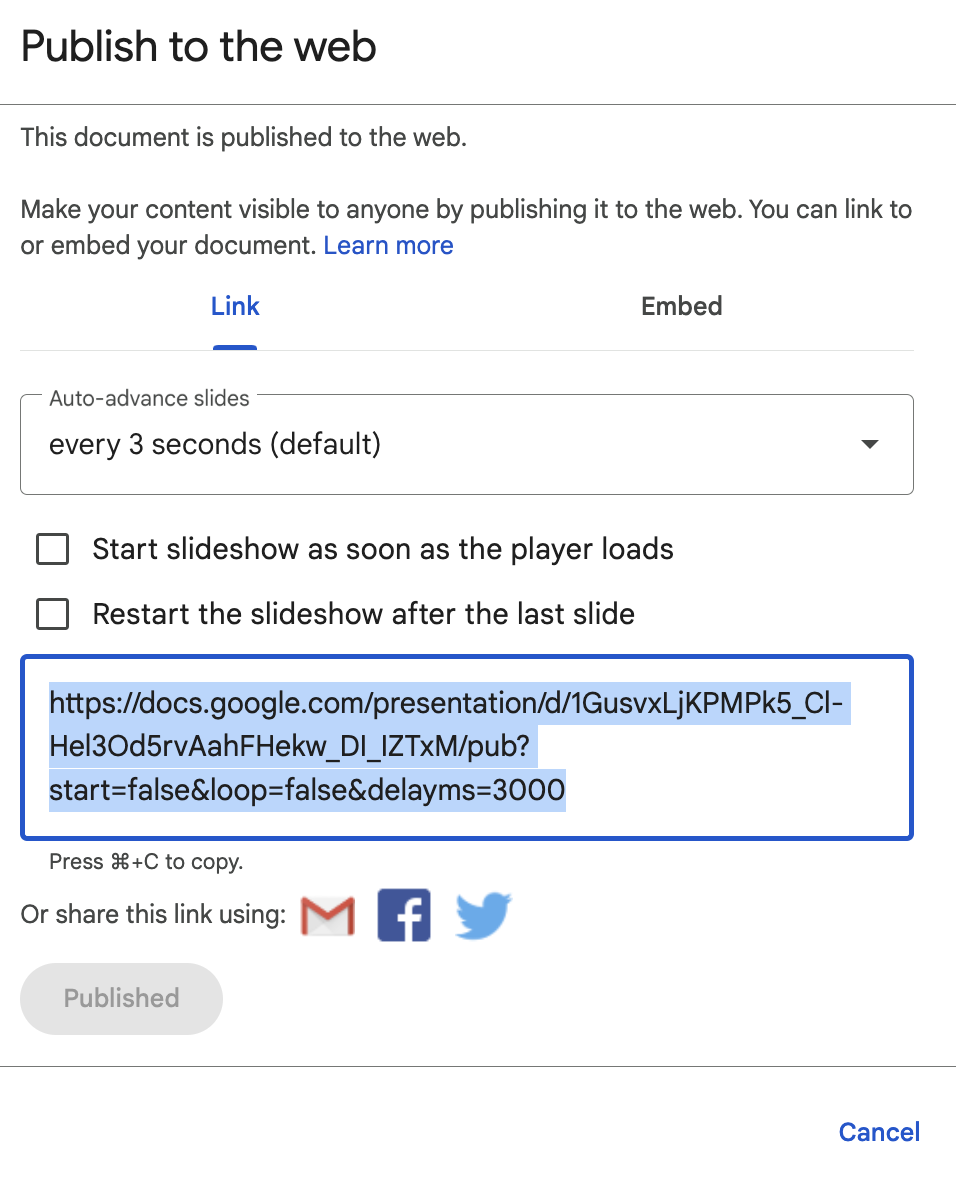Switch to the Embed tab
Screen dimensions: 956x1188
point(682,307)
